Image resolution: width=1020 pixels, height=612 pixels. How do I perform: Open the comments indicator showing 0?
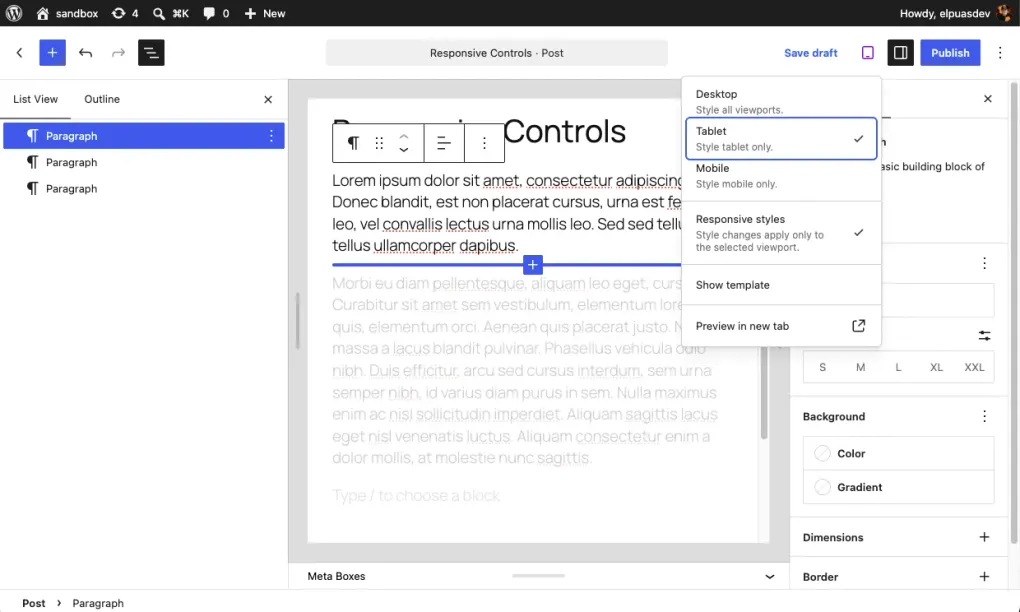click(216, 13)
